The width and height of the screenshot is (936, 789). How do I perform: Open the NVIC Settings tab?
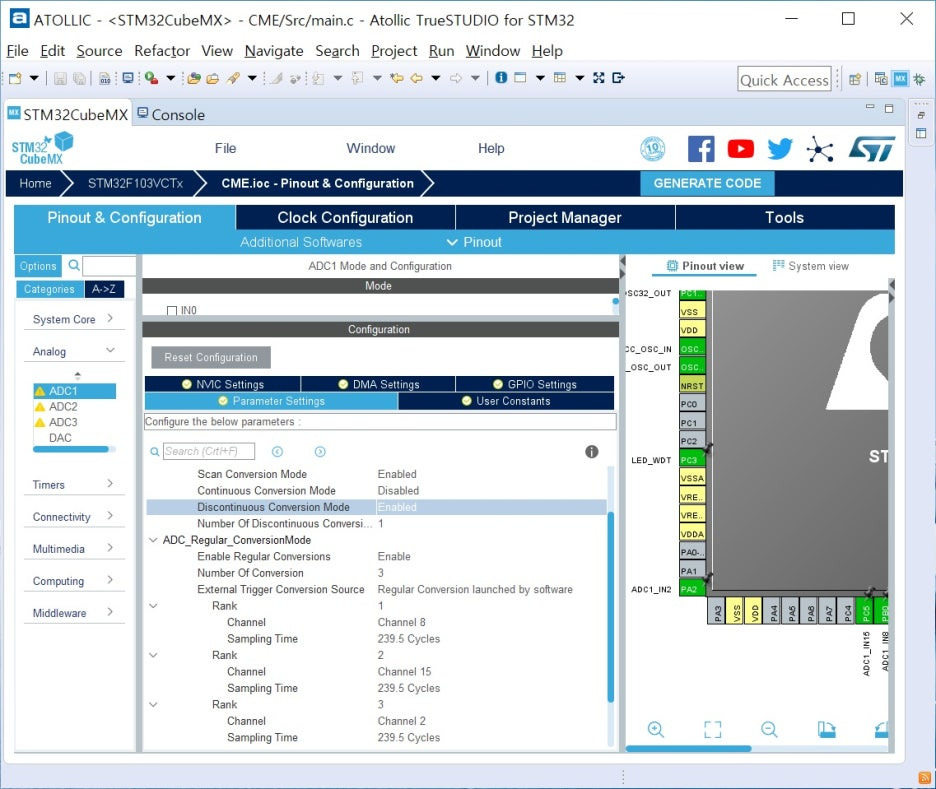(x=223, y=384)
